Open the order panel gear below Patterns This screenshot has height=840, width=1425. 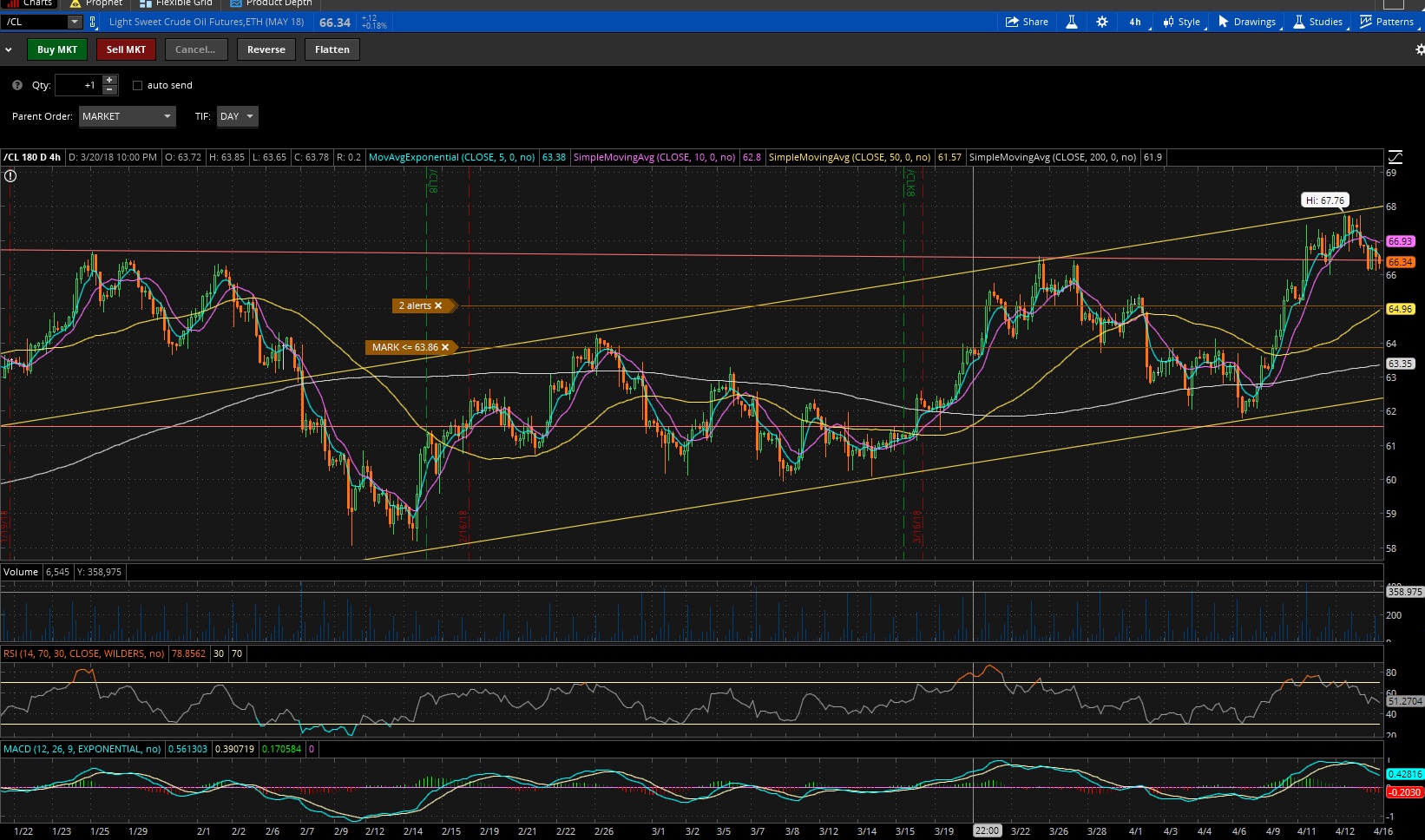tap(1420, 49)
